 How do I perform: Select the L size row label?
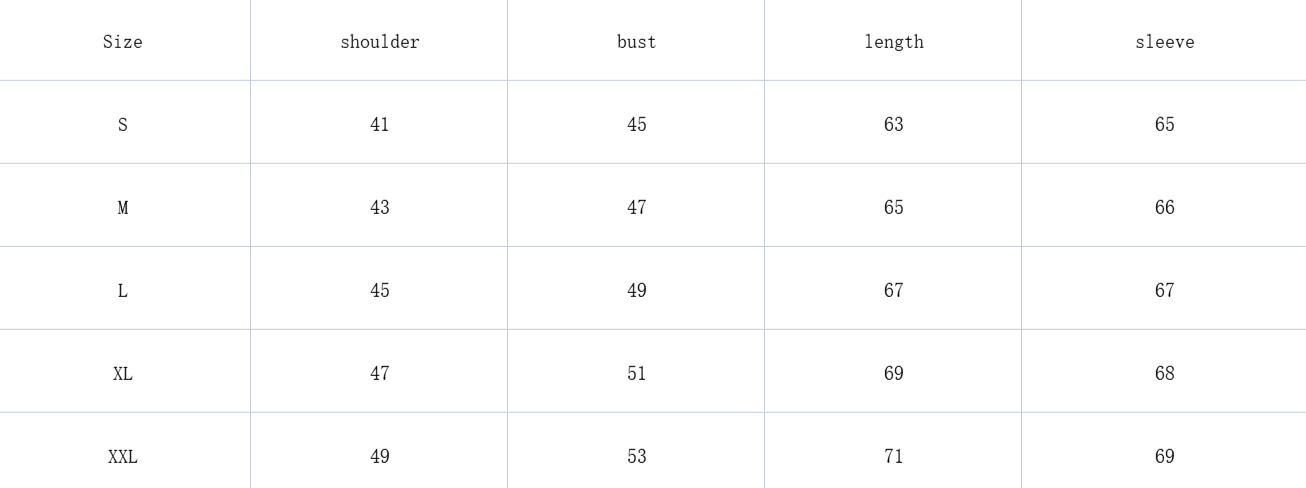(123, 291)
